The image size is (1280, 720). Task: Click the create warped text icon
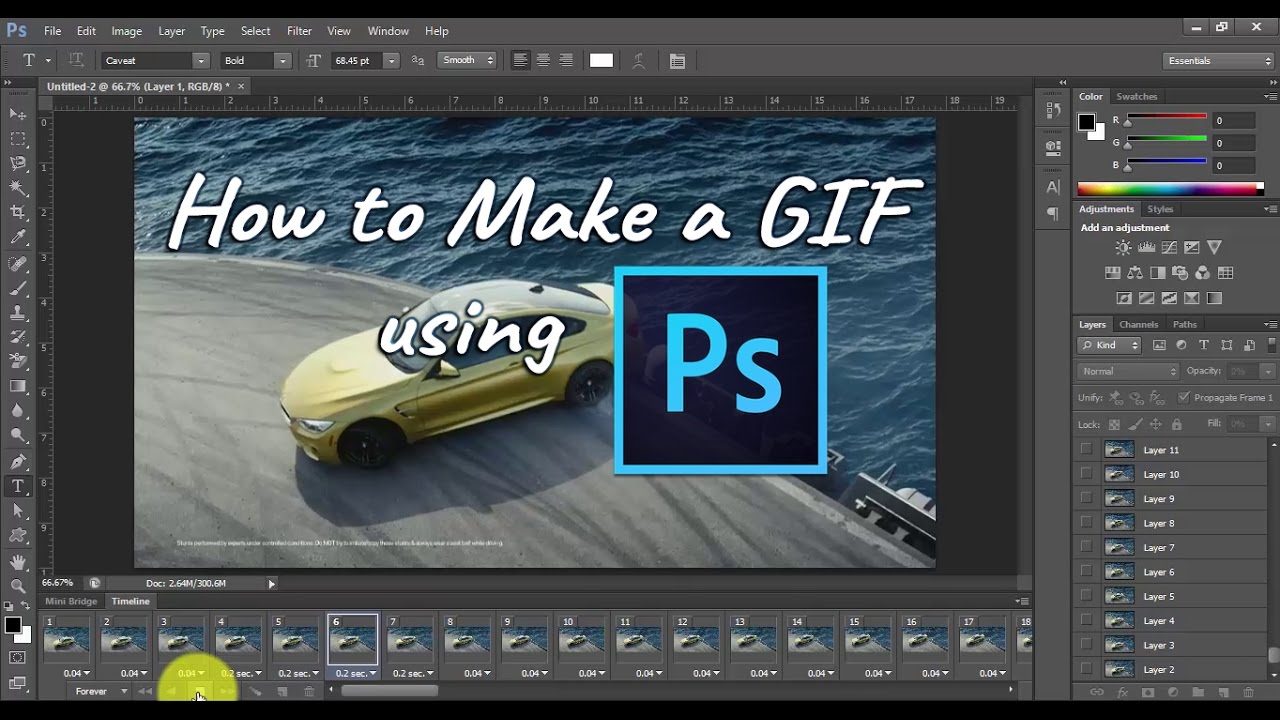pos(638,61)
